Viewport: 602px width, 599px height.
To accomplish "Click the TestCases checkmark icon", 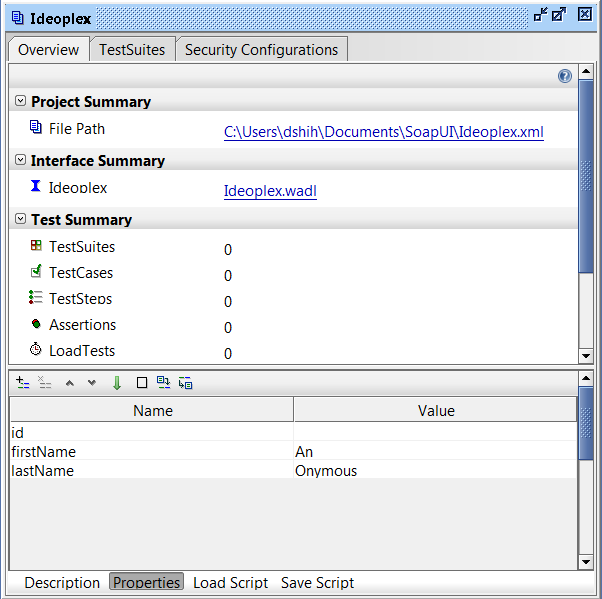I will coord(36,271).
